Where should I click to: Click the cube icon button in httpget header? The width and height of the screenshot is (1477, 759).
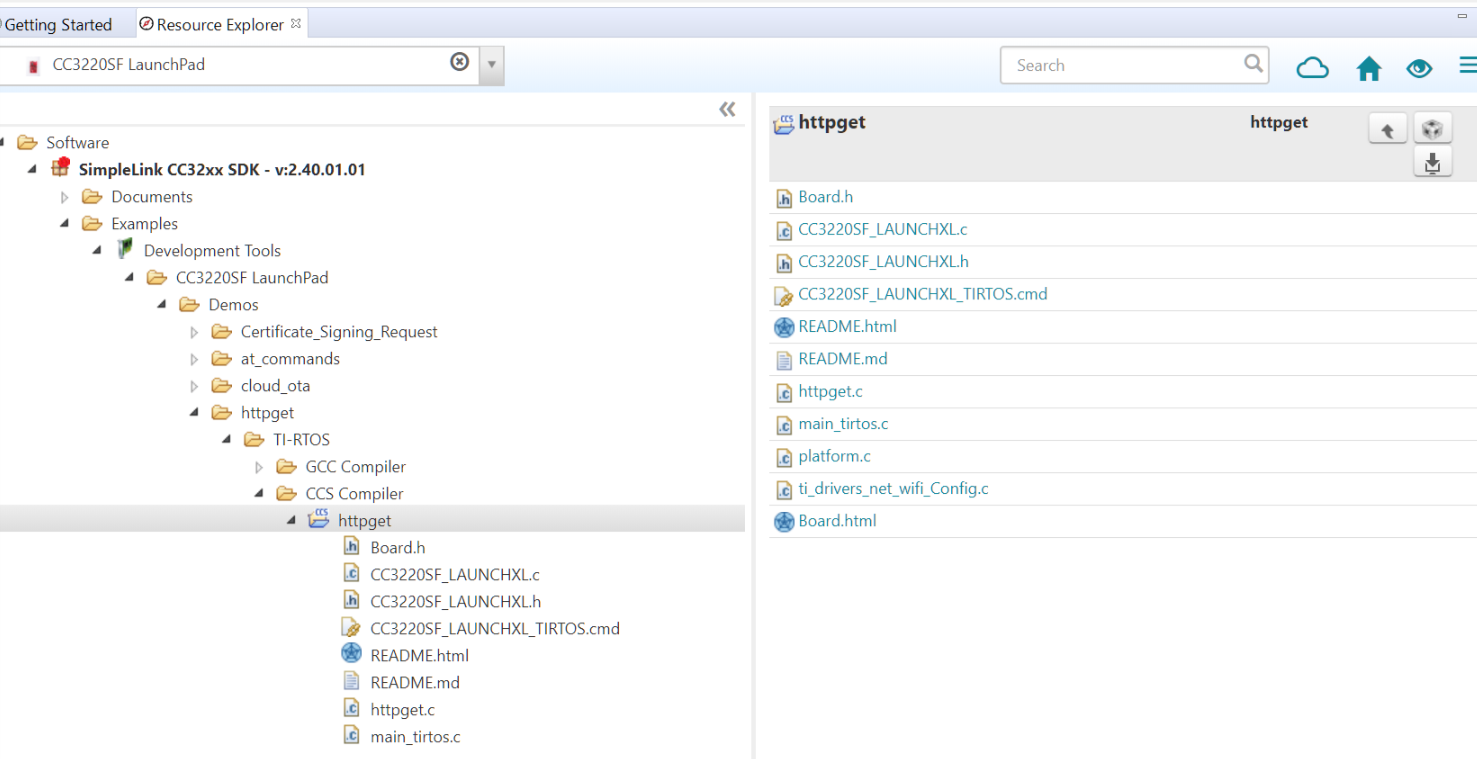point(1432,129)
